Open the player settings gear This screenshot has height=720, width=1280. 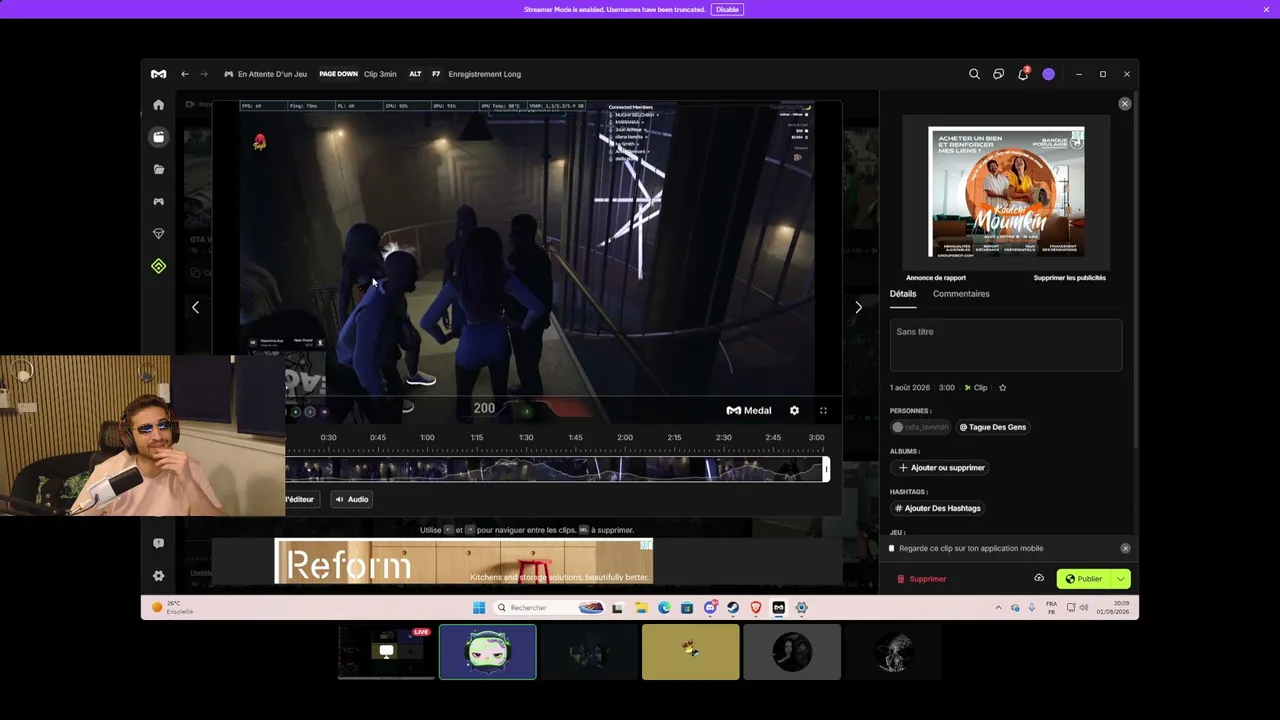[x=794, y=410]
